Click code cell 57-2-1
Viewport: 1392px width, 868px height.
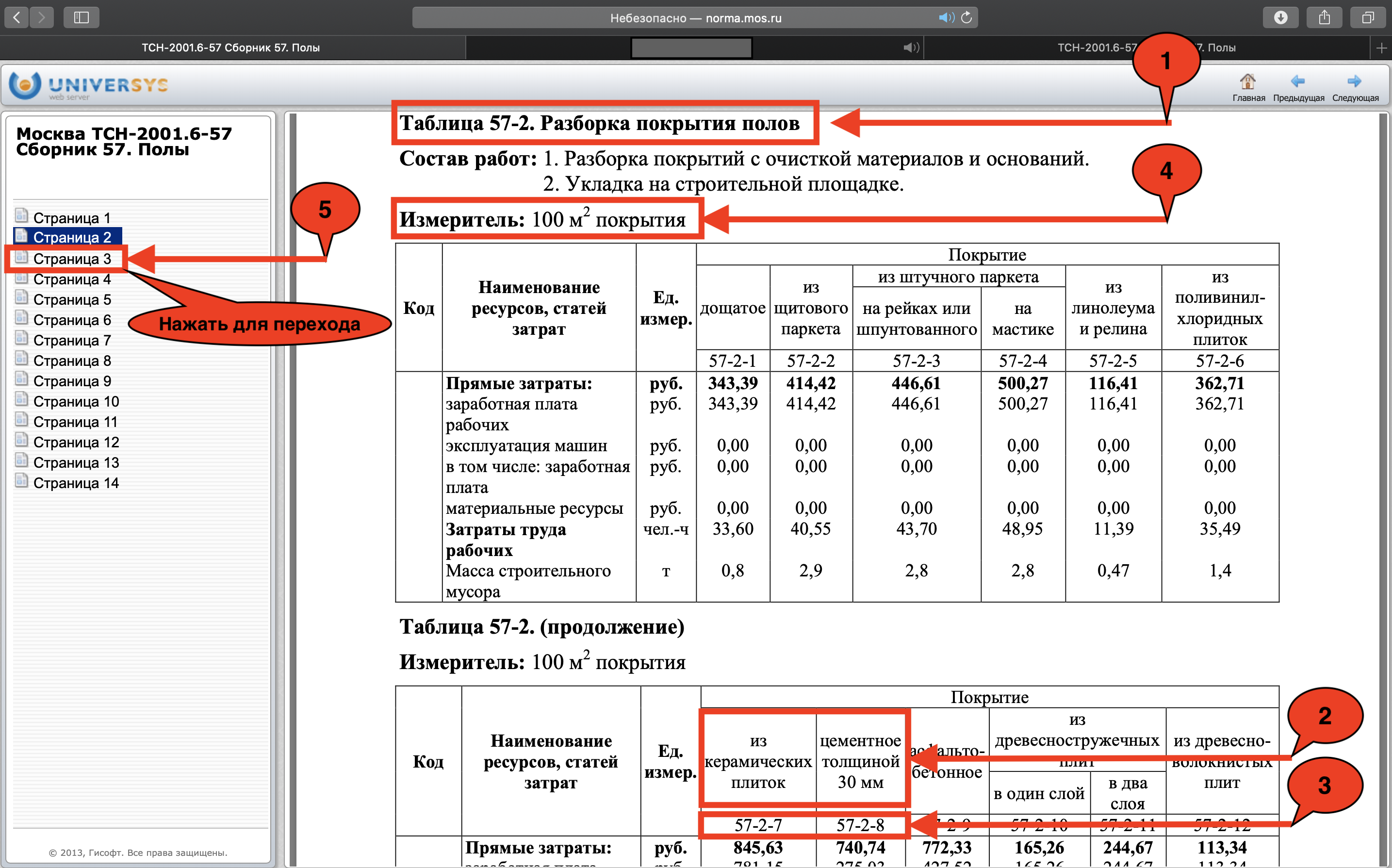[733, 360]
